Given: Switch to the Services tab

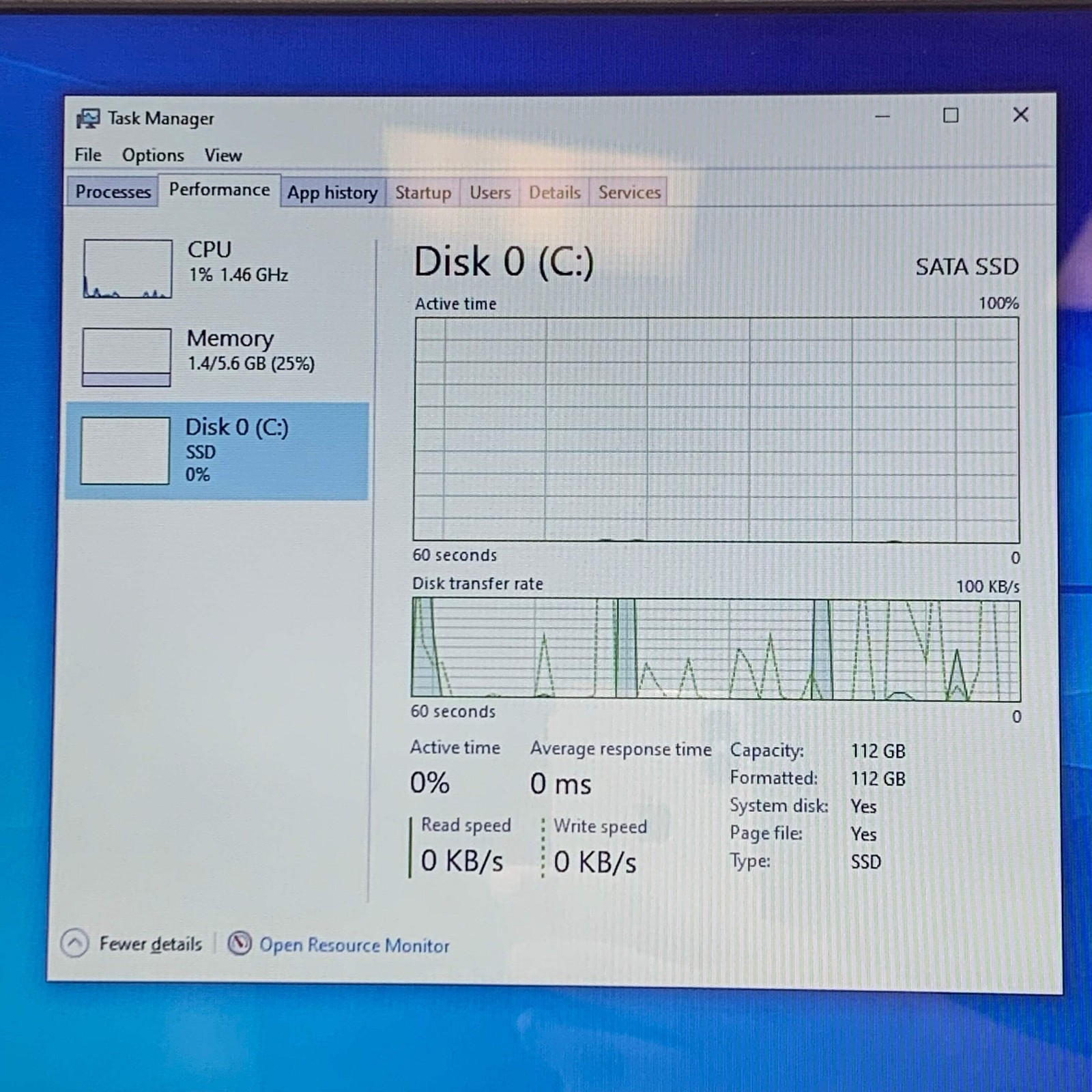Looking at the screenshot, I should (x=629, y=193).
